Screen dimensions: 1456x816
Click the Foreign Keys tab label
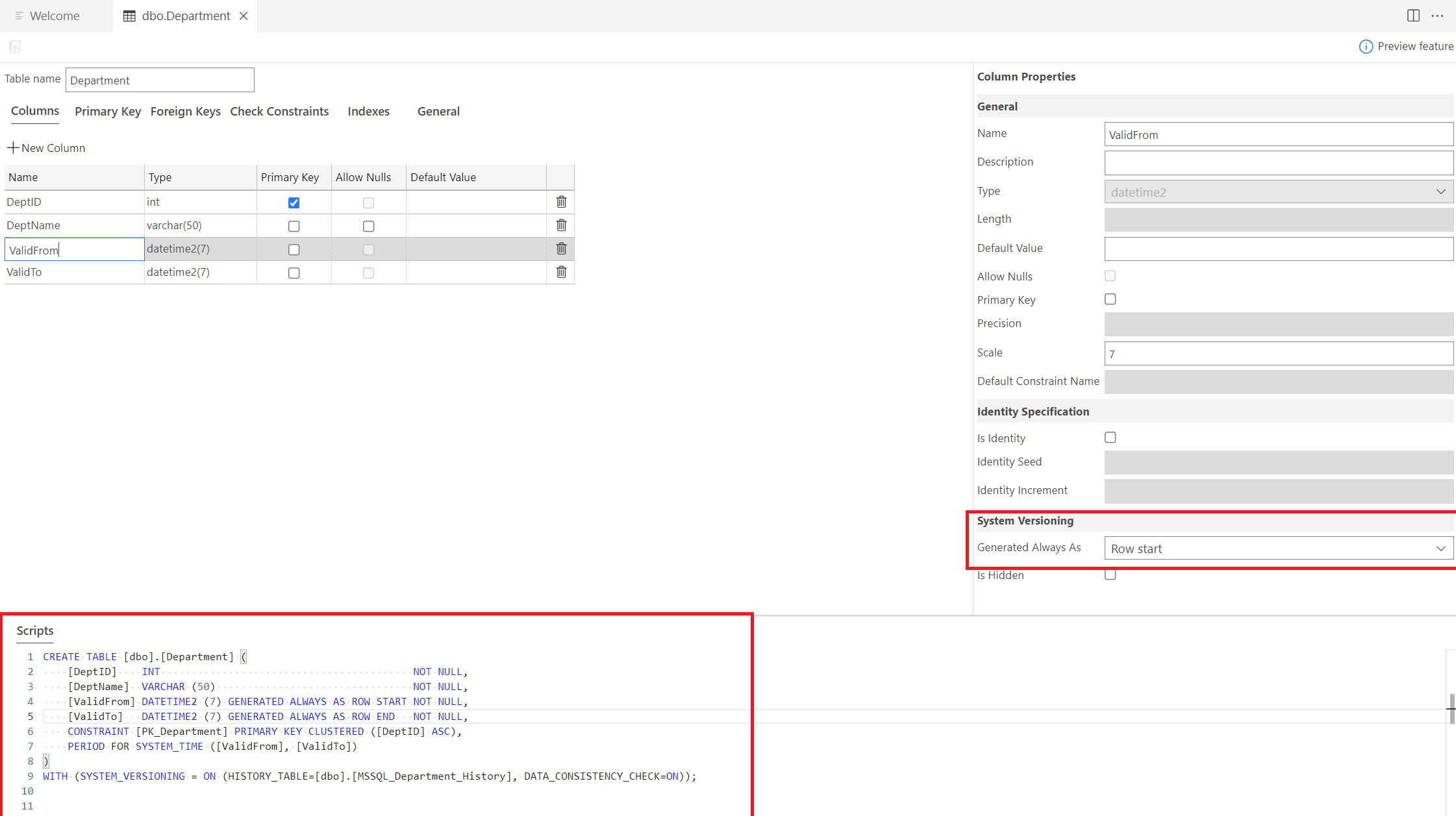[185, 110]
